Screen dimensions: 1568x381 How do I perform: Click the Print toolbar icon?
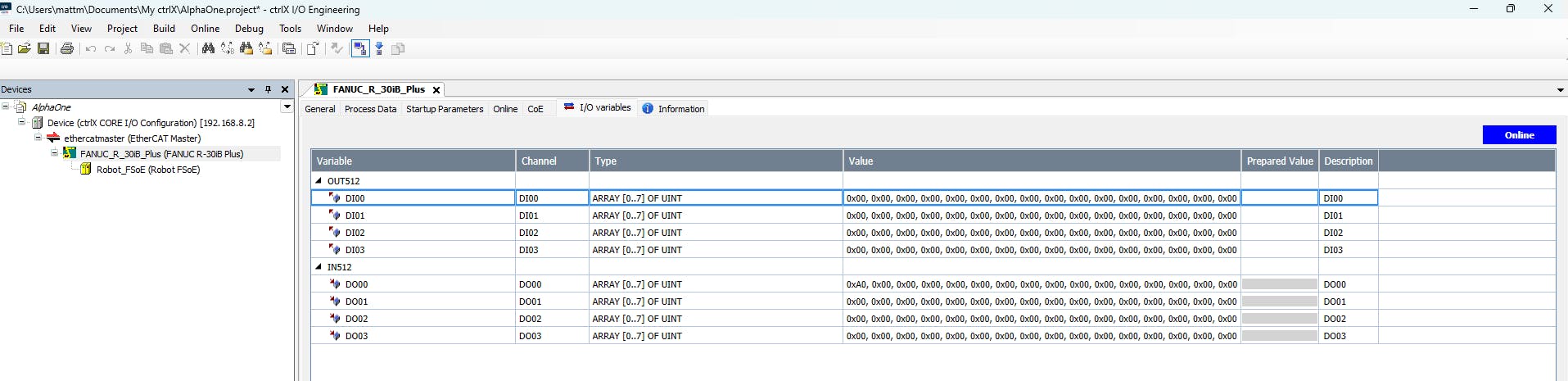(x=67, y=49)
